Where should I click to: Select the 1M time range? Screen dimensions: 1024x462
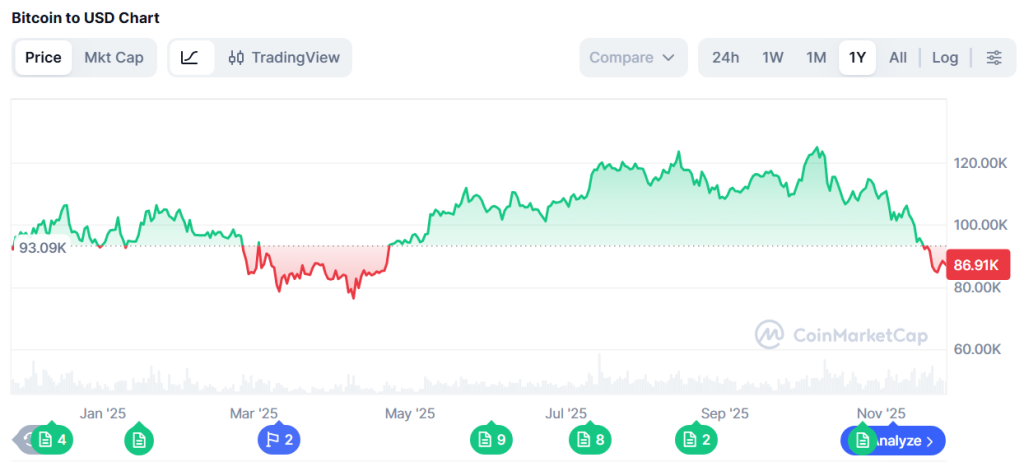click(816, 58)
